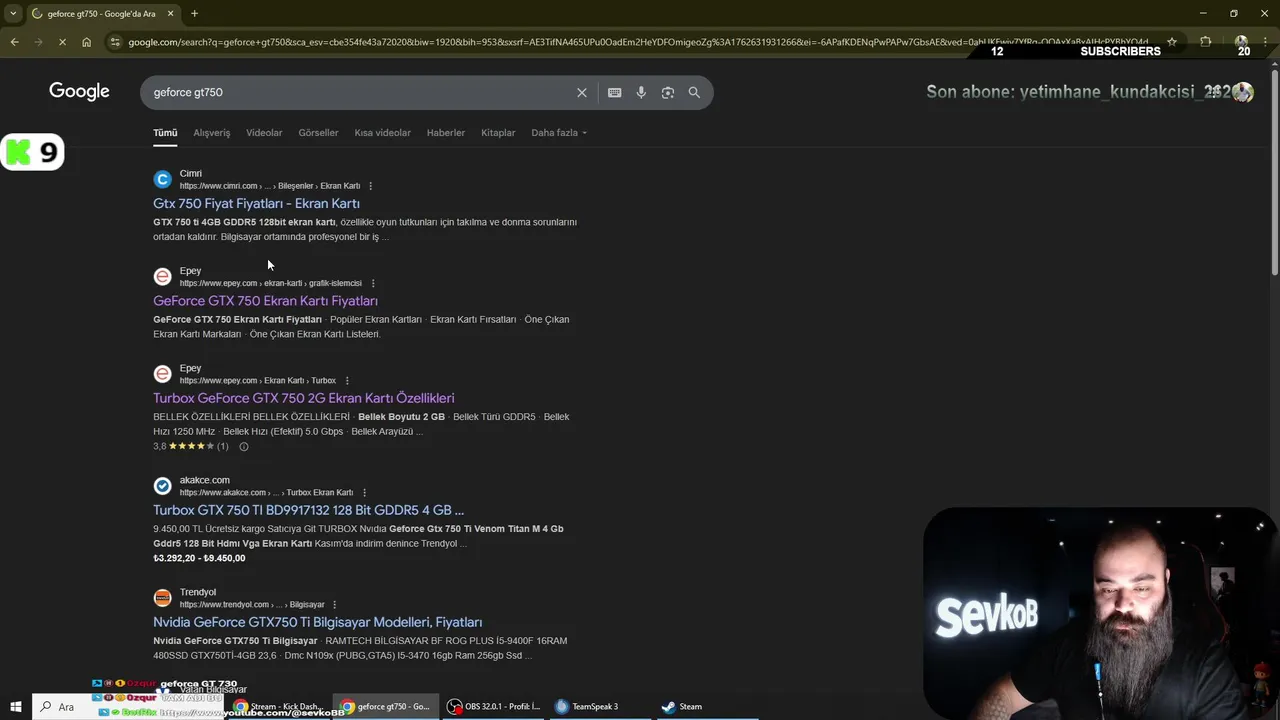1280x720 pixels.
Task: Open the tab search dropdown arrow
Action: pos(13,13)
